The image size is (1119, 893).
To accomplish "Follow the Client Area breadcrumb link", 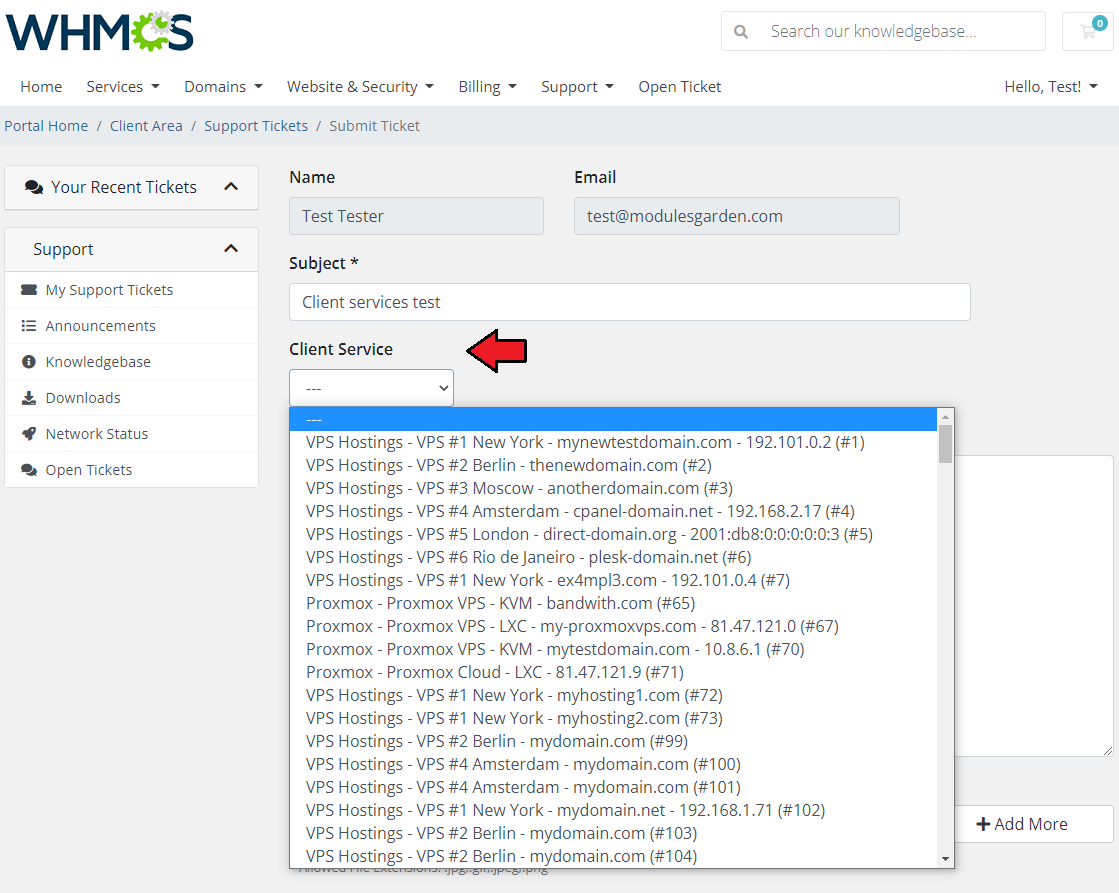I will 146,126.
